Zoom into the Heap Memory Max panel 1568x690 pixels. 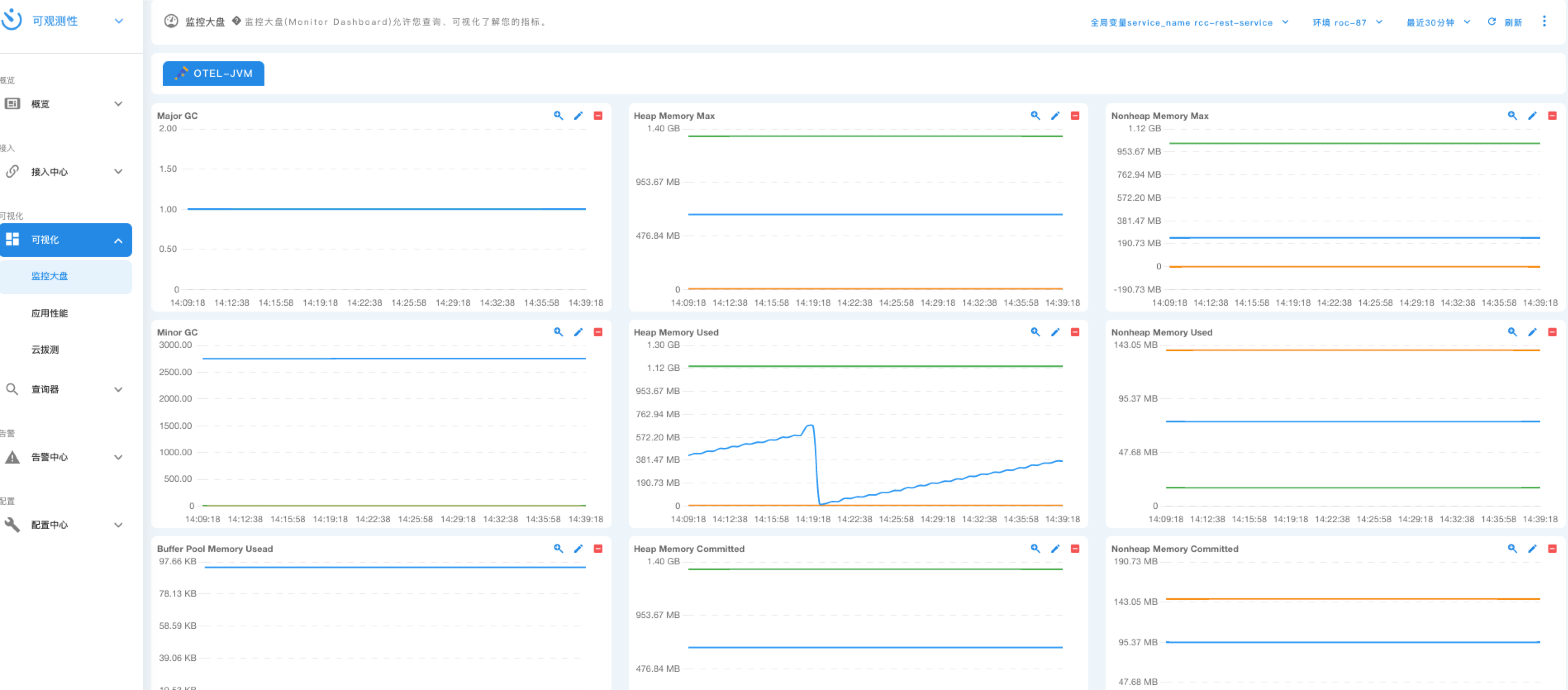[1035, 116]
